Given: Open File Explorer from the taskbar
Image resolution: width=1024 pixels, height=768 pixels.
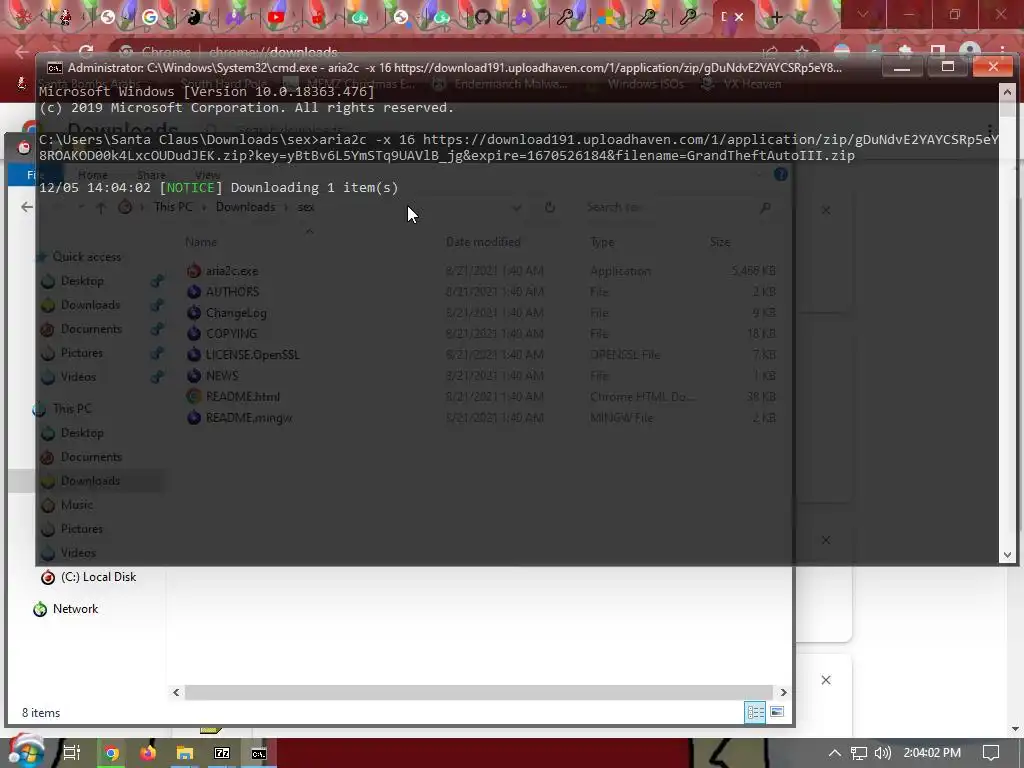Looking at the screenshot, I should 185,753.
